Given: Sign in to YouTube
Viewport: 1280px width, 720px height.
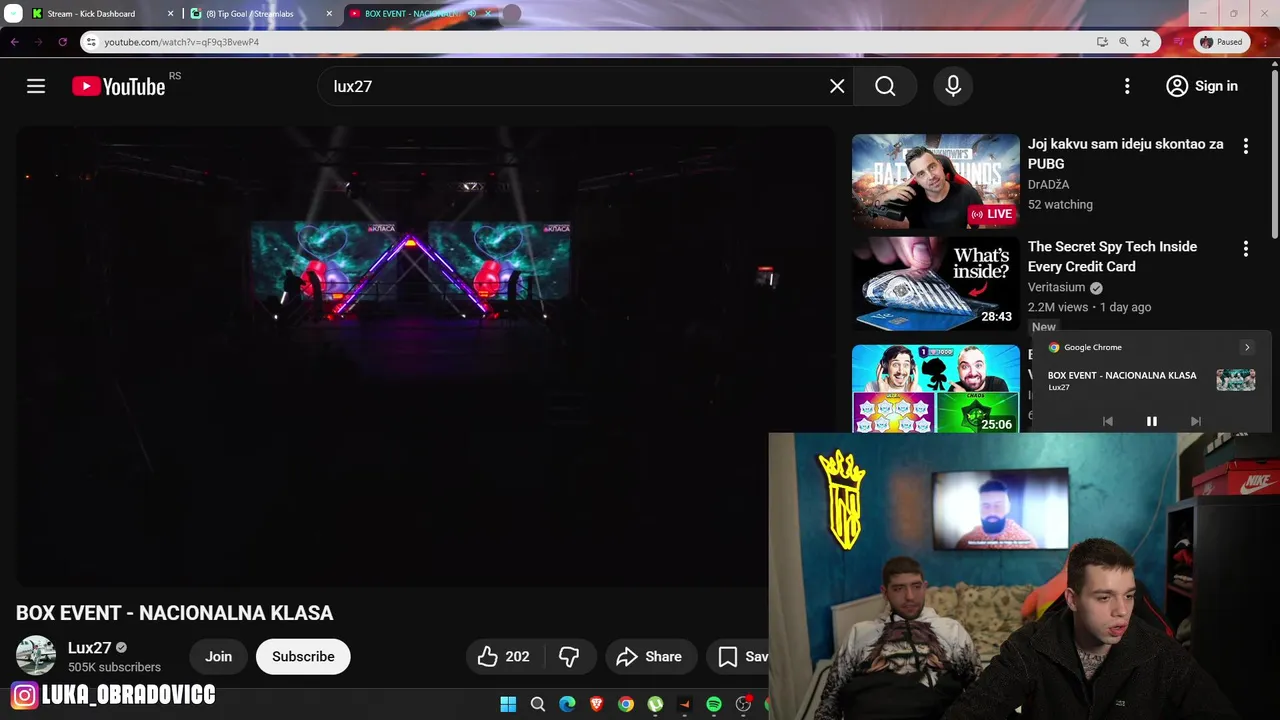Looking at the screenshot, I should pos(1202,86).
